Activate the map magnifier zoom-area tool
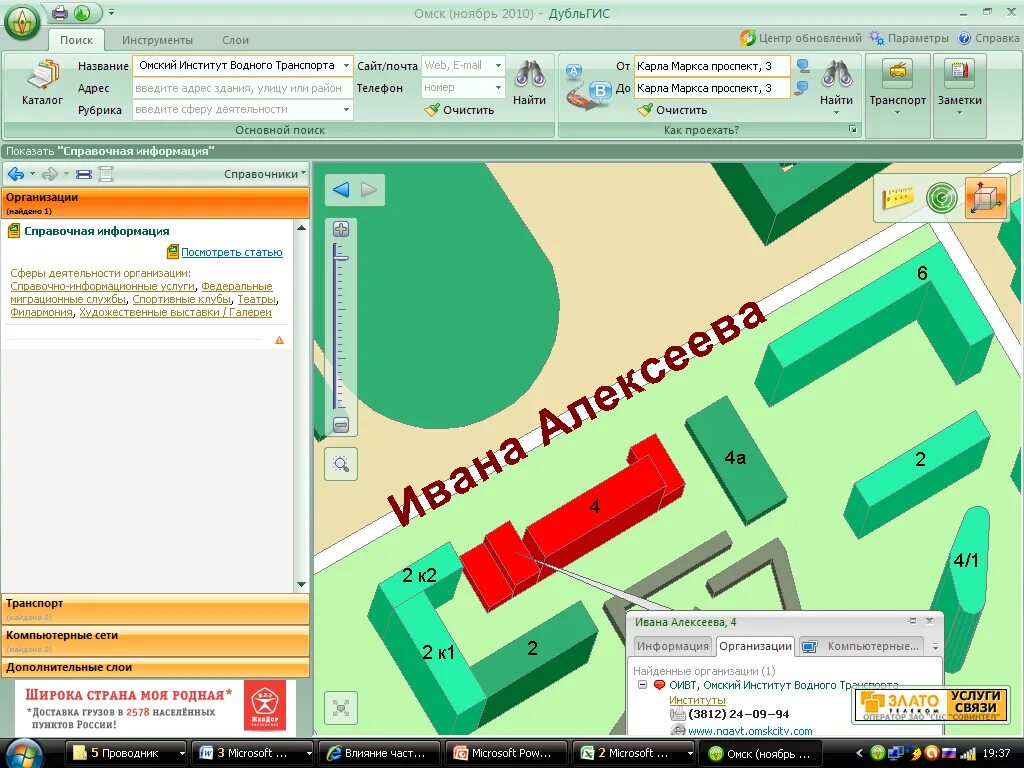 point(341,464)
